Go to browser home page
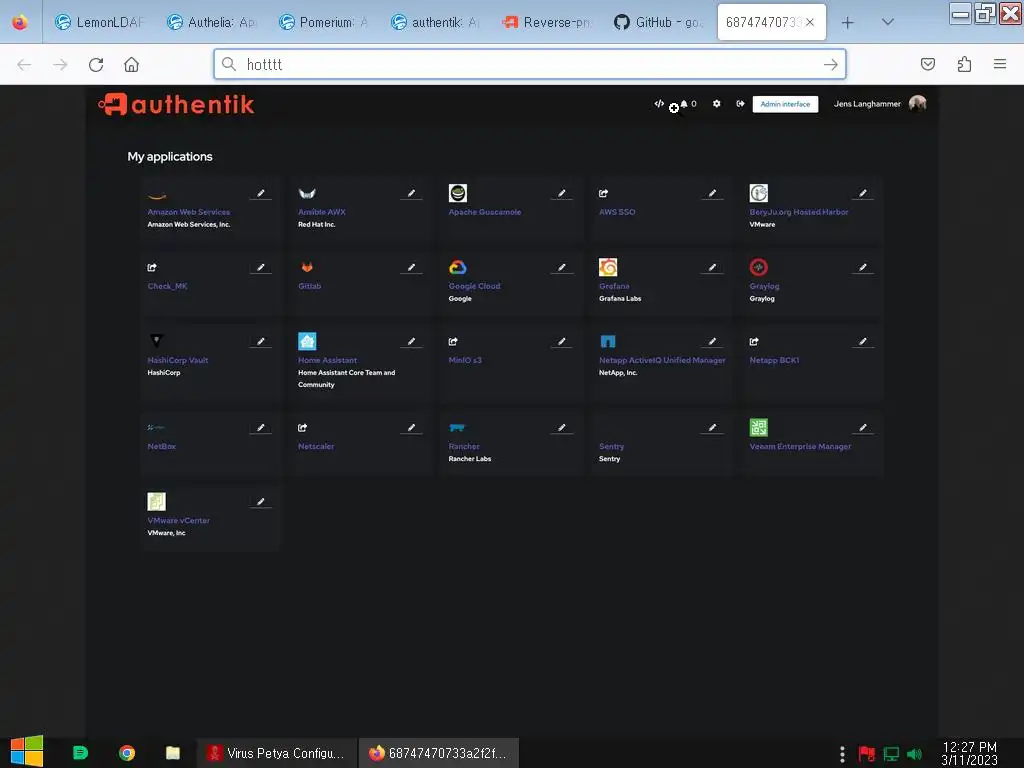This screenshot has height=768, width=1024. coord(131,64)
